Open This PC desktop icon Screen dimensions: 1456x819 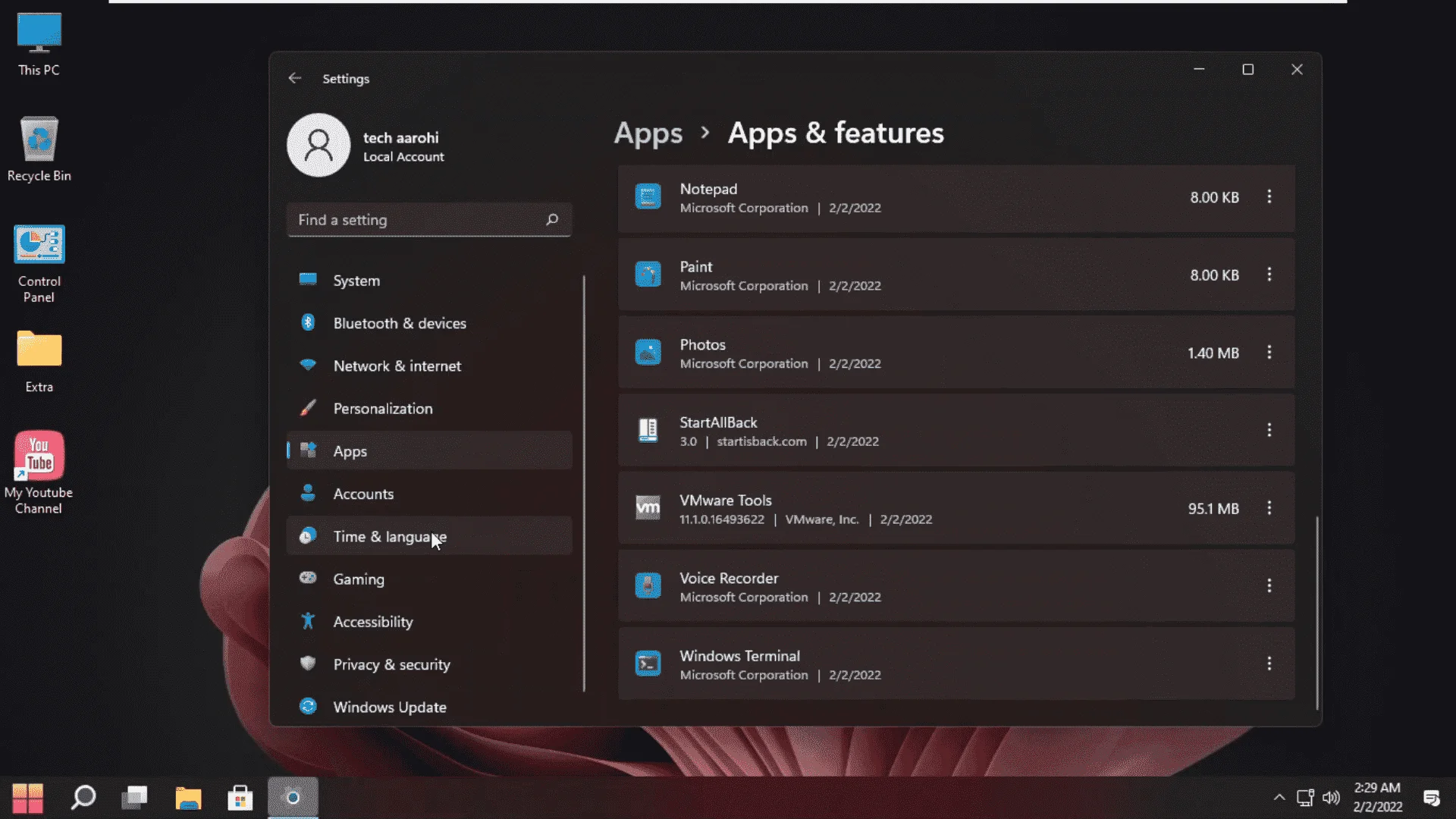(39, 45)
